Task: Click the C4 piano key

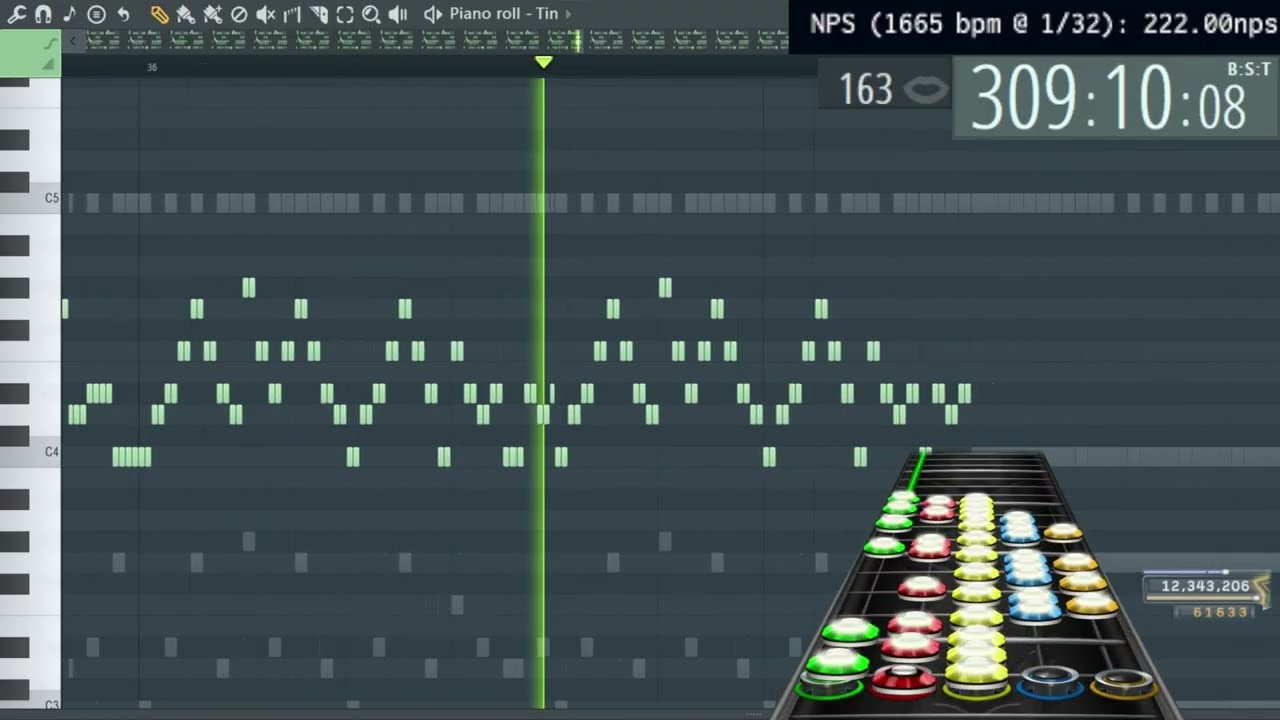Action: [30, 452]
